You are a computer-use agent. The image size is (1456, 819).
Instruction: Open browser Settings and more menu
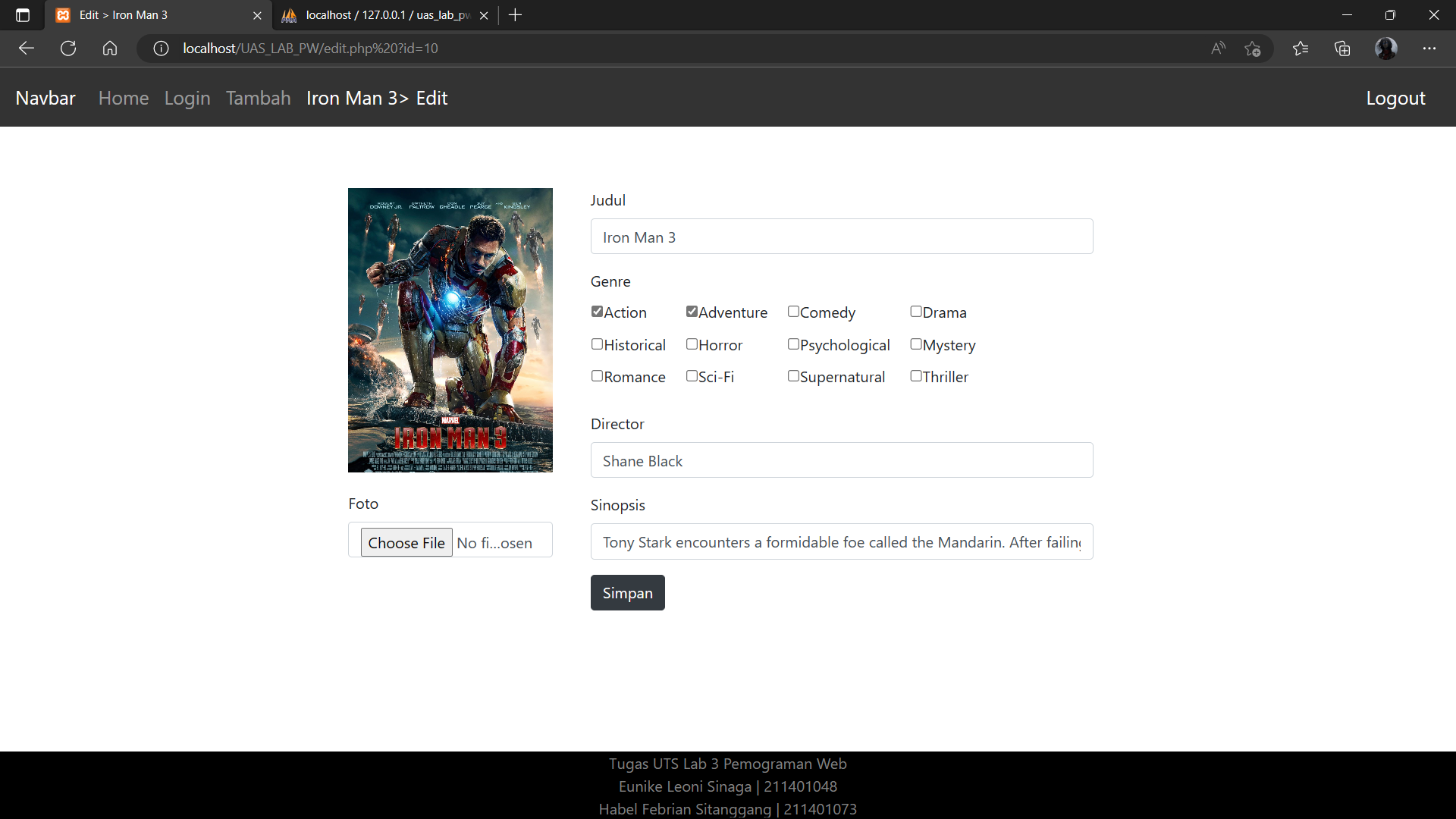1429,49
